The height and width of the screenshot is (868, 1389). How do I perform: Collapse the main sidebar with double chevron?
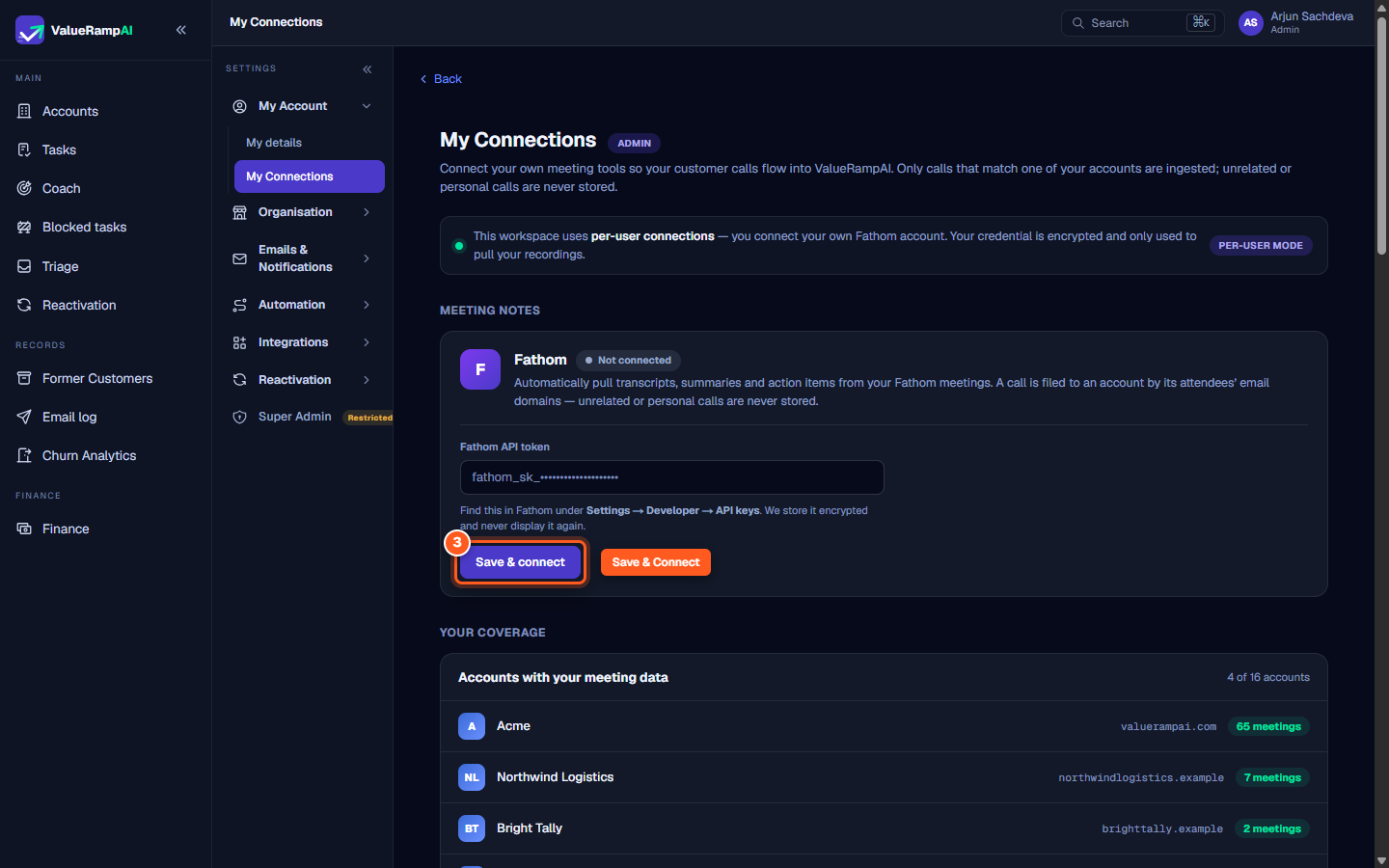point(181,30)
